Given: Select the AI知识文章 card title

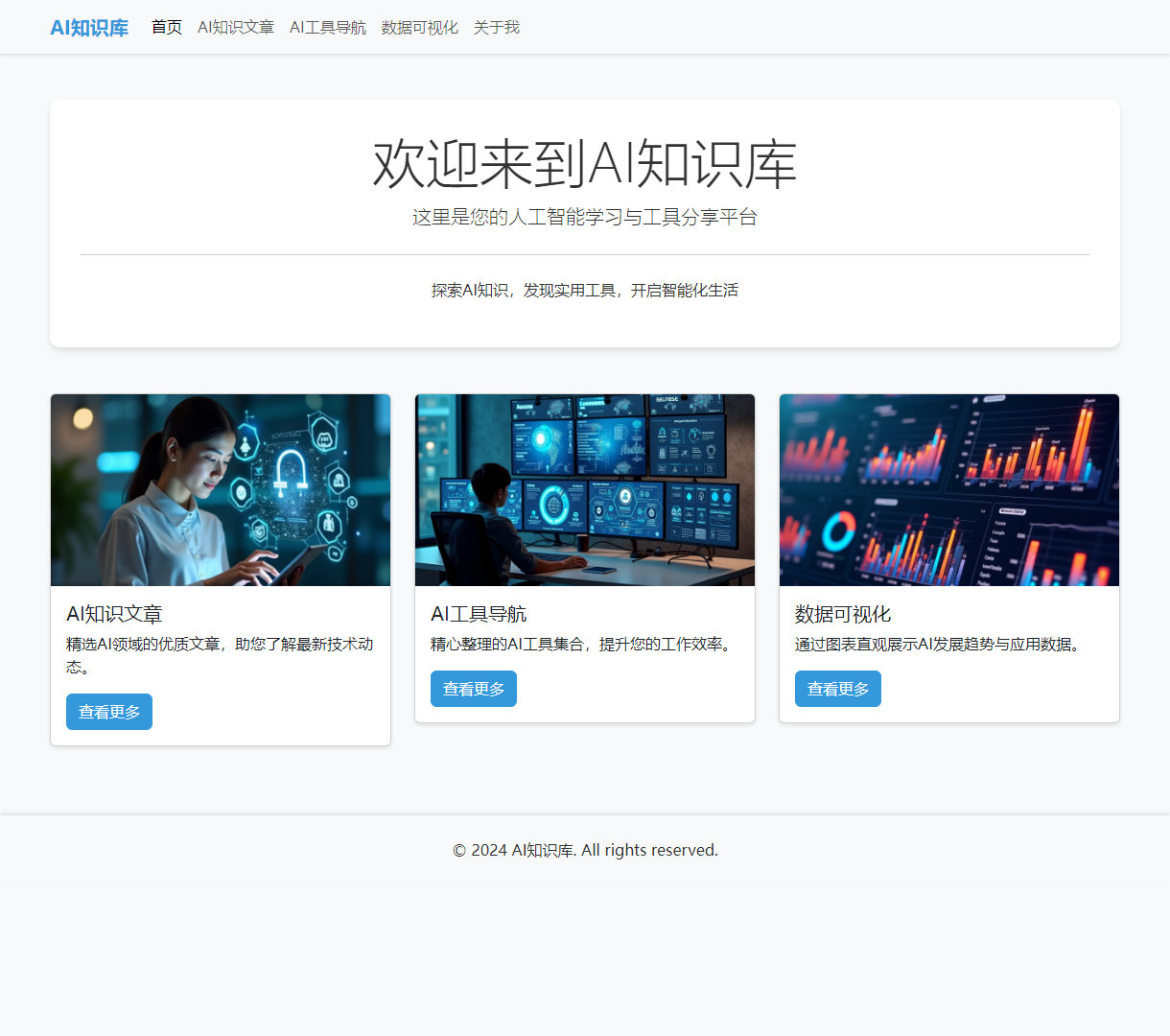Looking at the screenshot, I should point(114,613).
